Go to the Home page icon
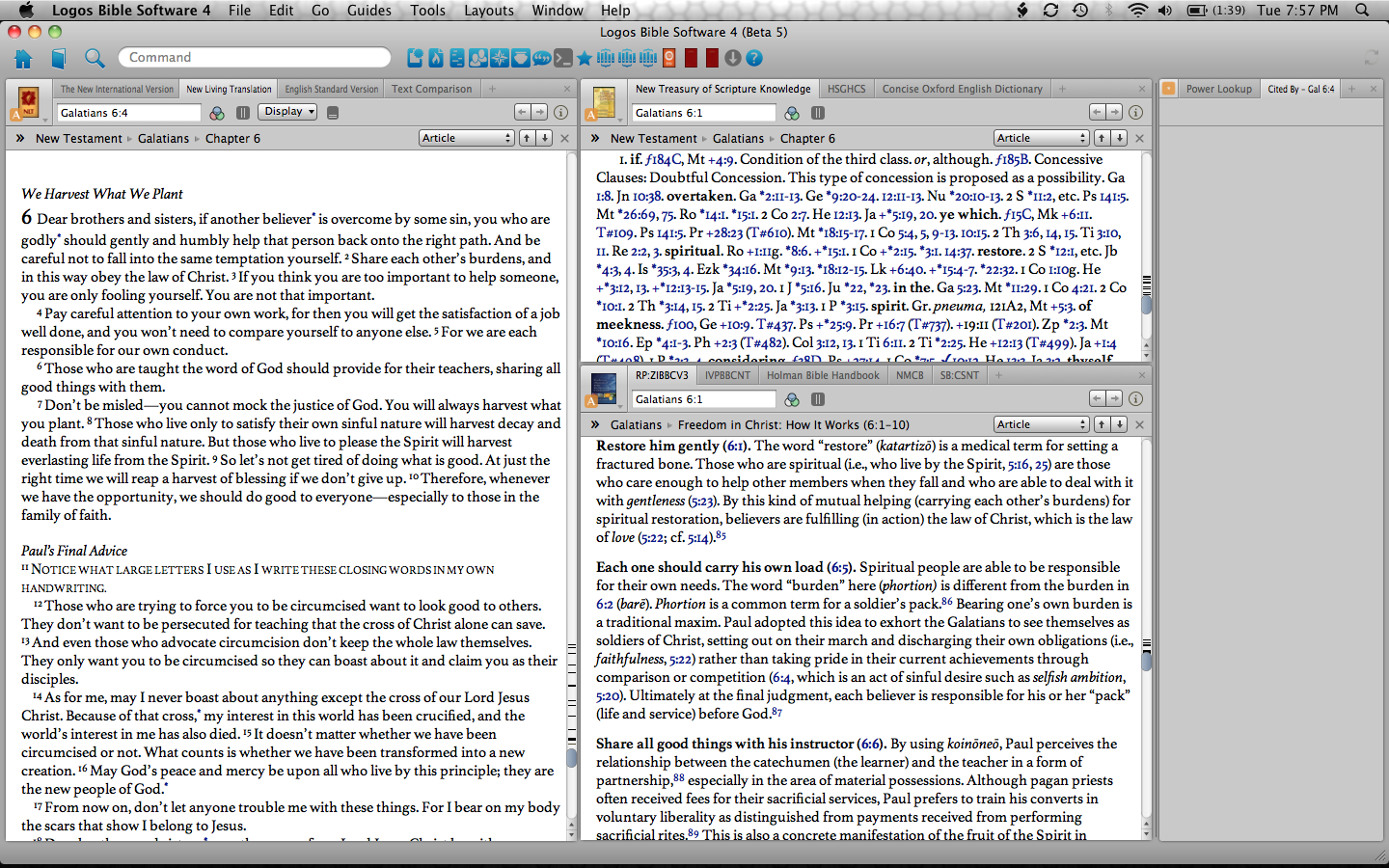Image resolution: width=1389 pixels, height=868 pixels. pos(23,58)
